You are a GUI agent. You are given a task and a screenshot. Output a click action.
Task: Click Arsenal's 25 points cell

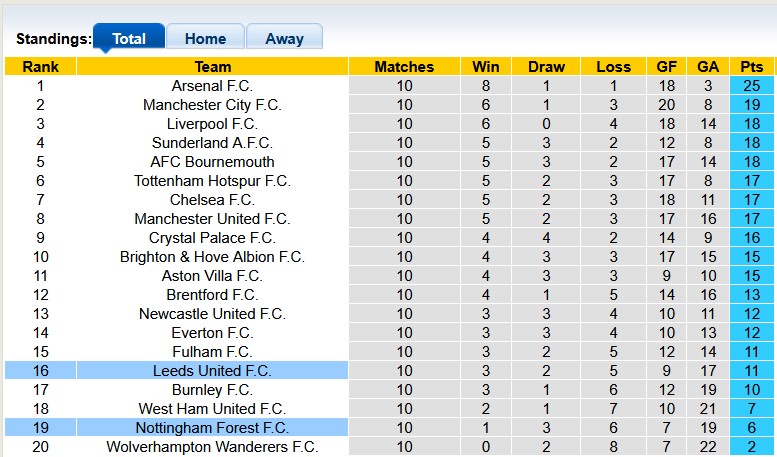point(751,86)
